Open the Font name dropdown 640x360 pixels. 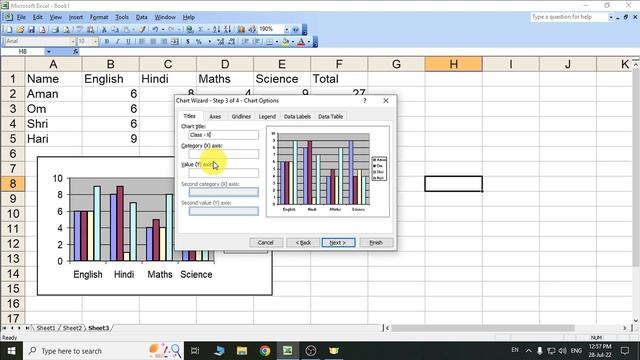(x=73, y=41)
